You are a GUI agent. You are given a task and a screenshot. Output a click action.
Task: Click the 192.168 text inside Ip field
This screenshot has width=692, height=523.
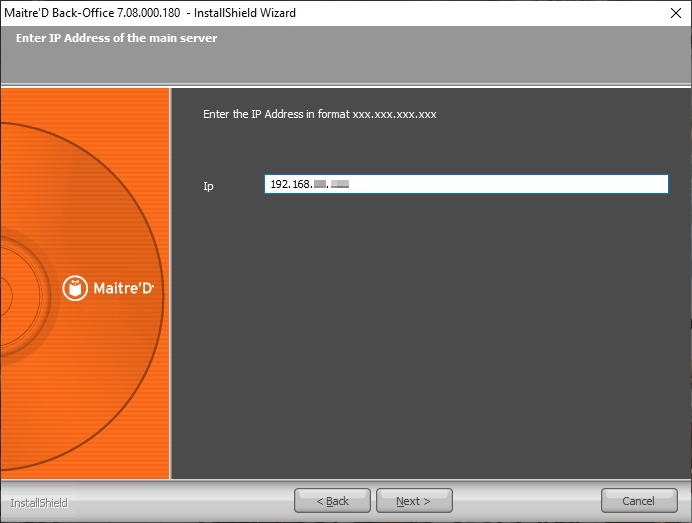[291, 185]
